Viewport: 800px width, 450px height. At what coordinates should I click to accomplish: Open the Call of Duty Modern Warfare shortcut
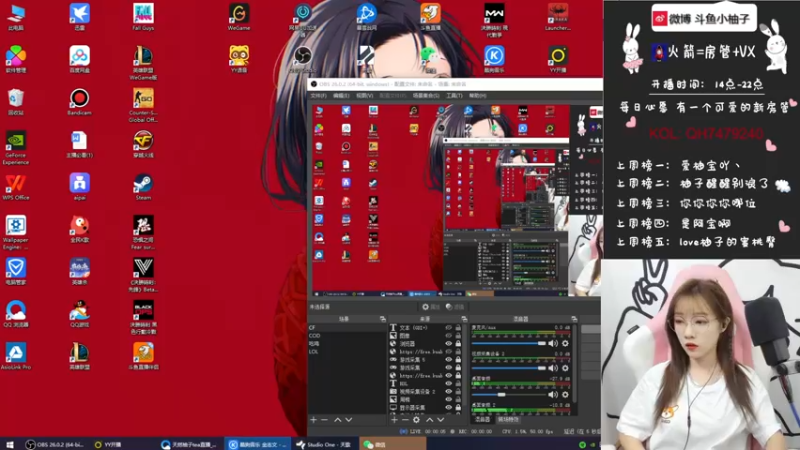(x=494, y=20)
